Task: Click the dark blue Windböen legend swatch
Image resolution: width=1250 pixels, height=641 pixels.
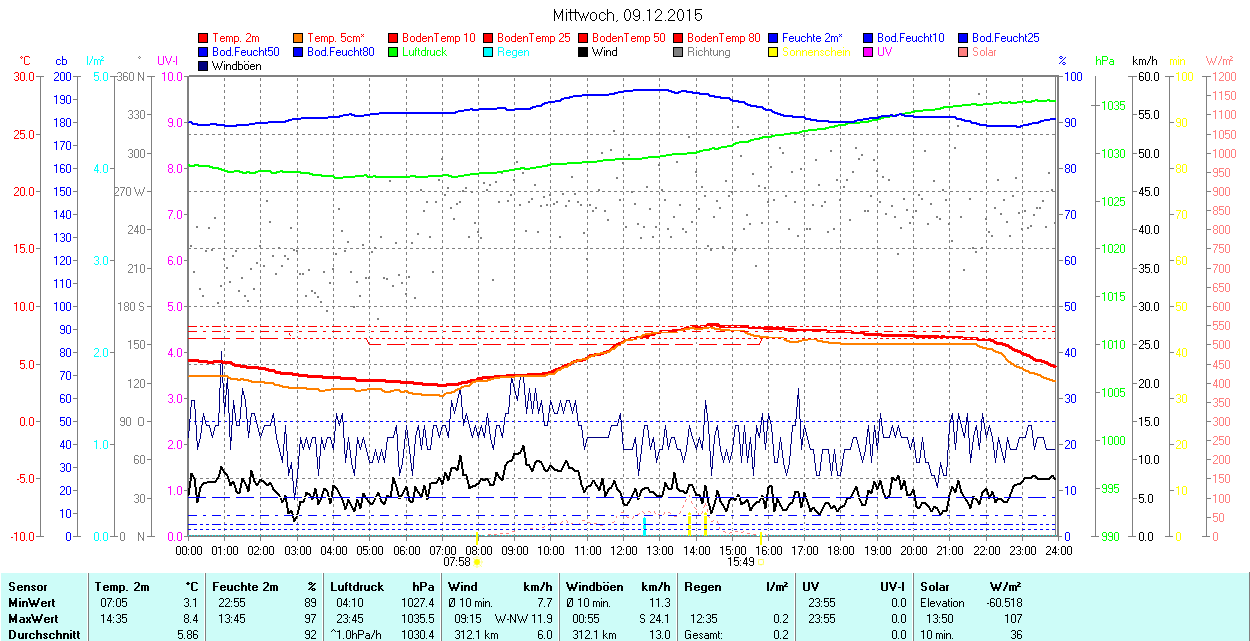Action: (204, 66)
